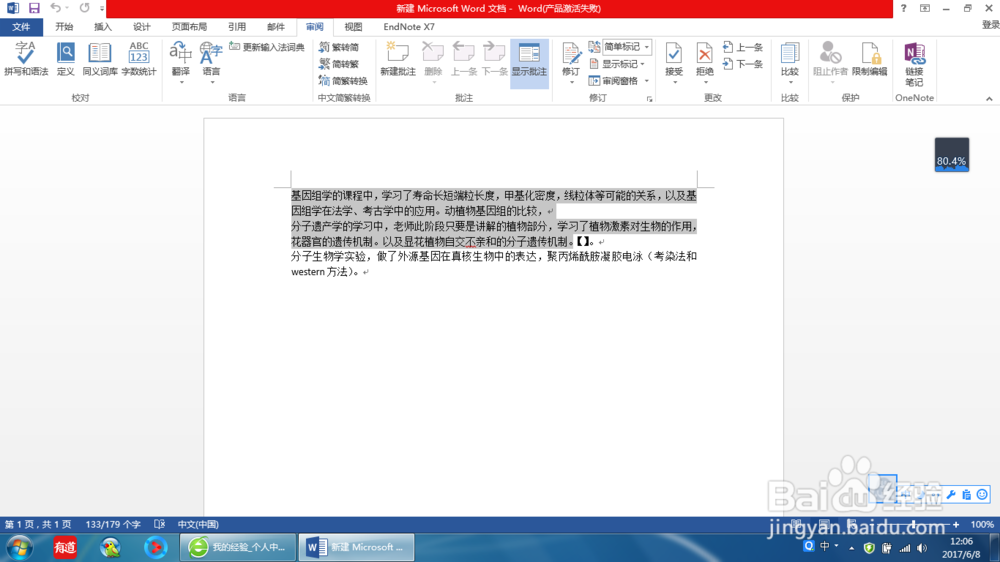The height and width of the screenshot is (562, 1000).
Task: Click the 100% zoom level
Action: pos(982,524)
